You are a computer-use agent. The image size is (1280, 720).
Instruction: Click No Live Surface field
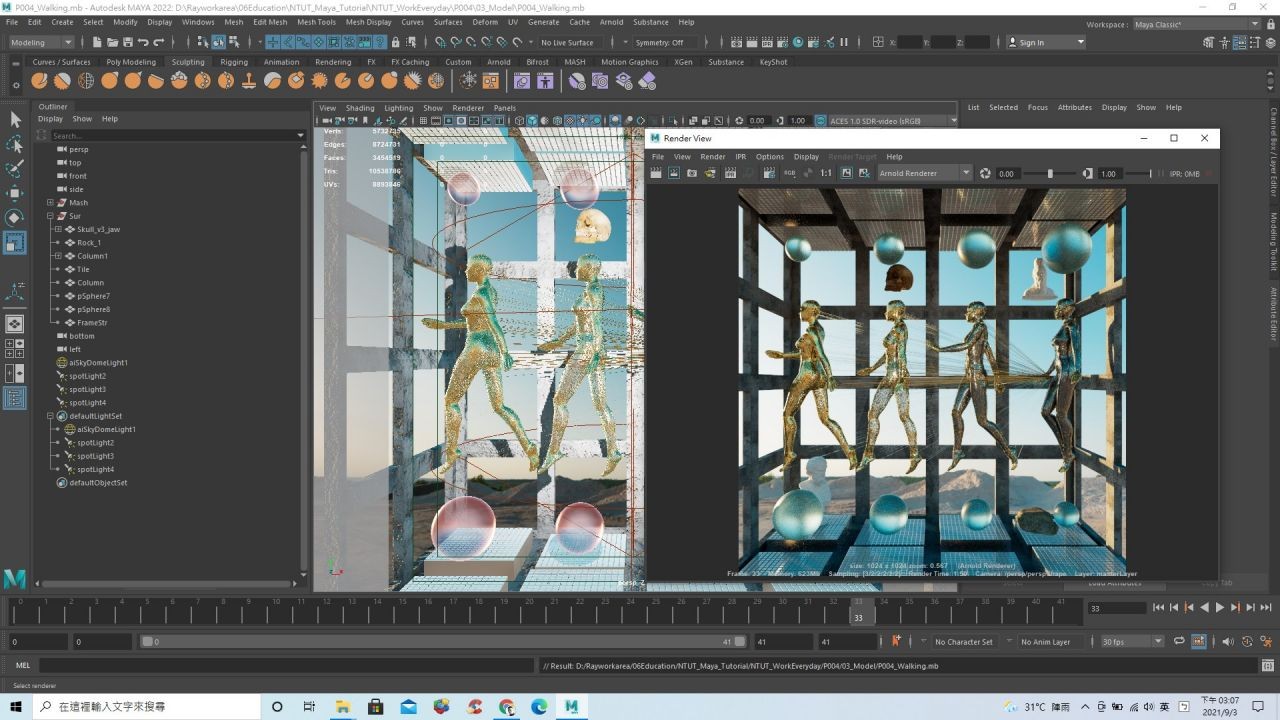(567, 42)
